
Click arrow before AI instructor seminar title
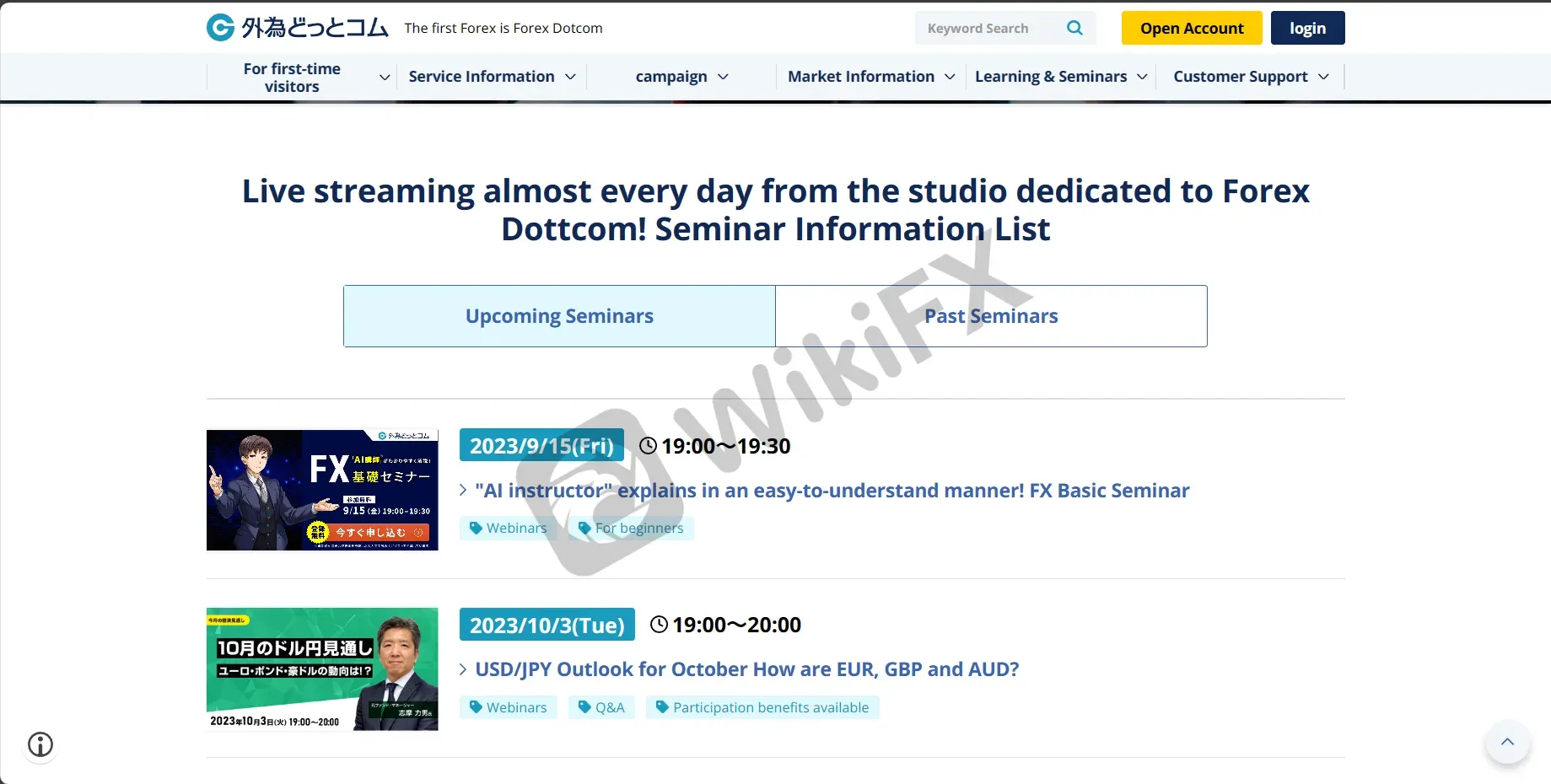[463, 490]
